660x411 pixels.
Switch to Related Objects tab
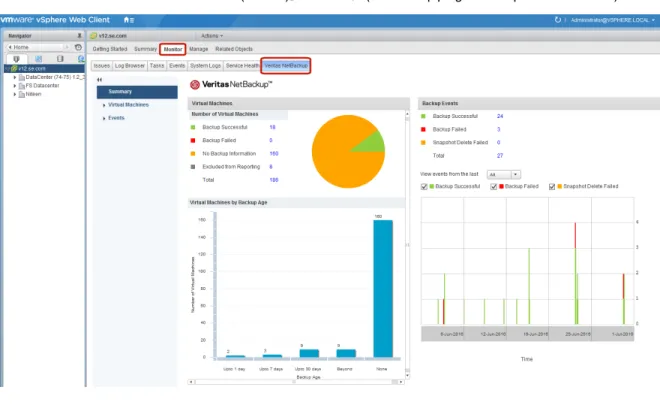click(x=234, y=49)
